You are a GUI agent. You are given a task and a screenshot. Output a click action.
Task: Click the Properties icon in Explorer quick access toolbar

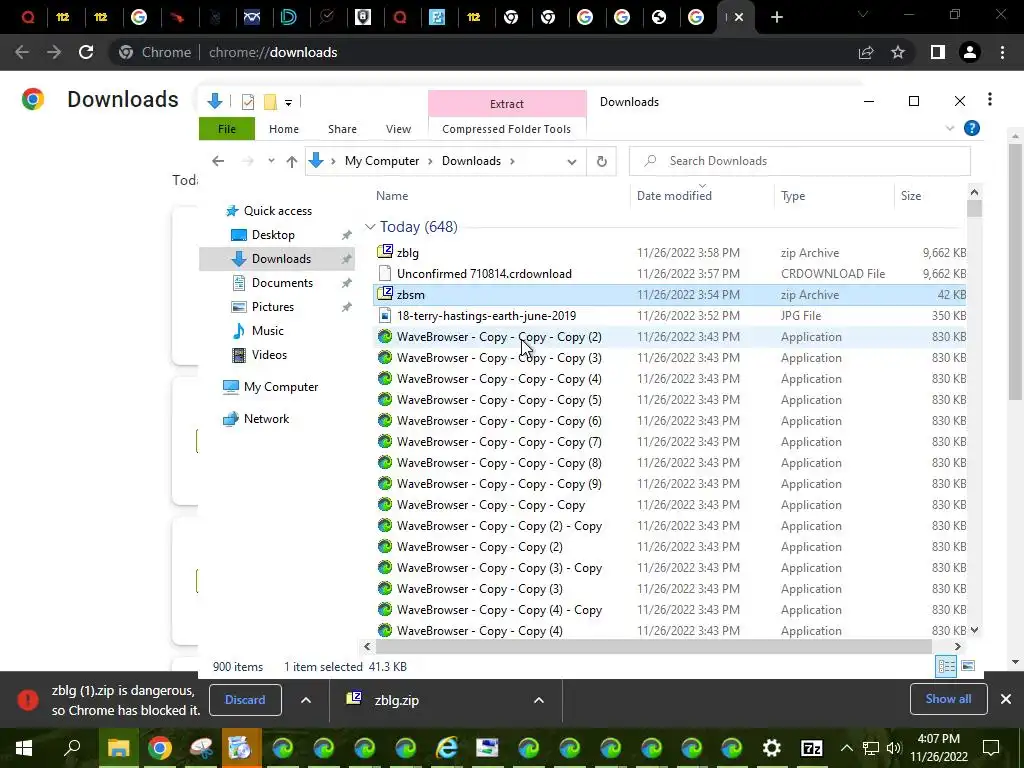click(248, 102)
